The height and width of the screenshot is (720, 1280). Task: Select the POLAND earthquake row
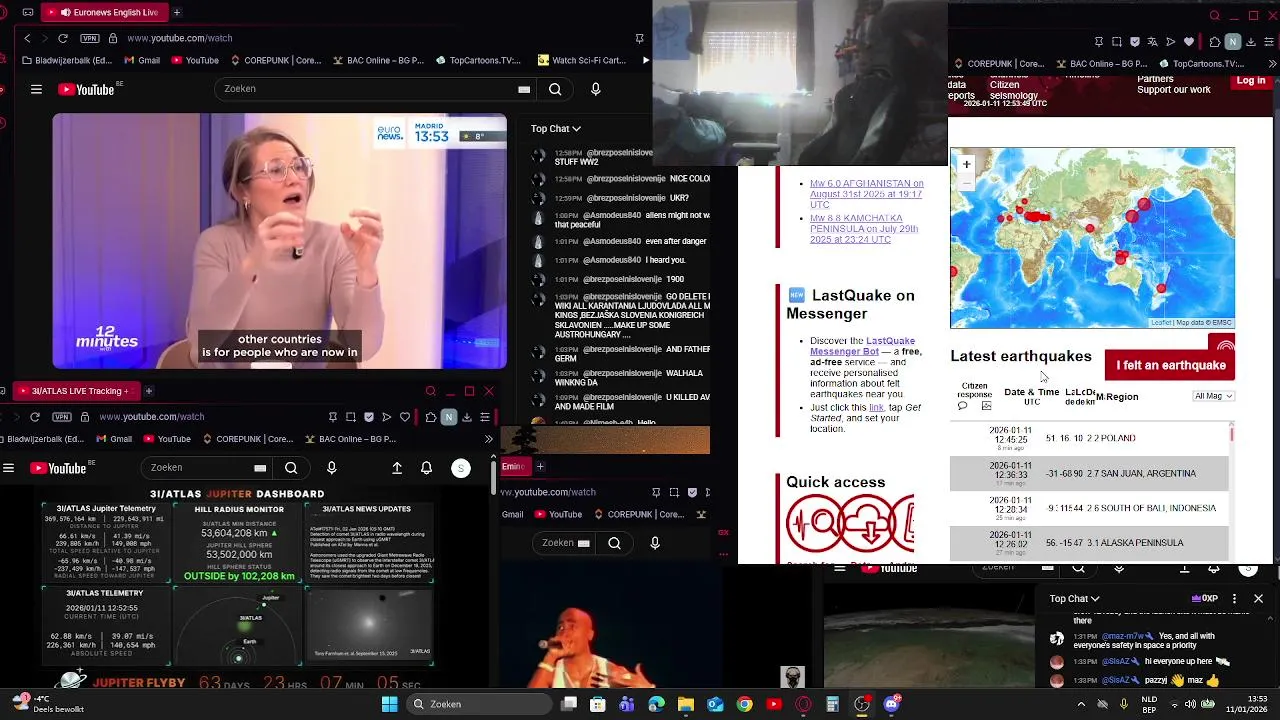[1089, 438]
